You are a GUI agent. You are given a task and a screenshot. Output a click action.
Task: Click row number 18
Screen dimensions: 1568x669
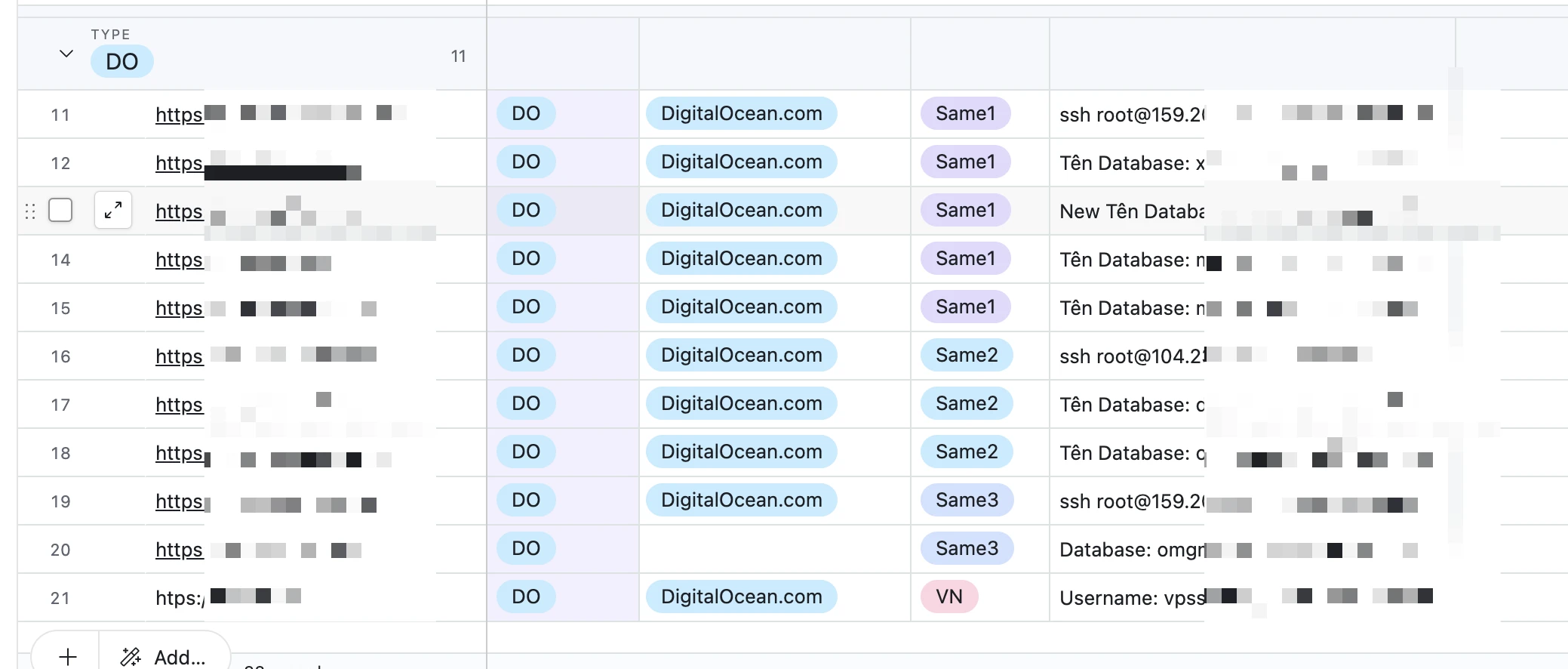60,453
